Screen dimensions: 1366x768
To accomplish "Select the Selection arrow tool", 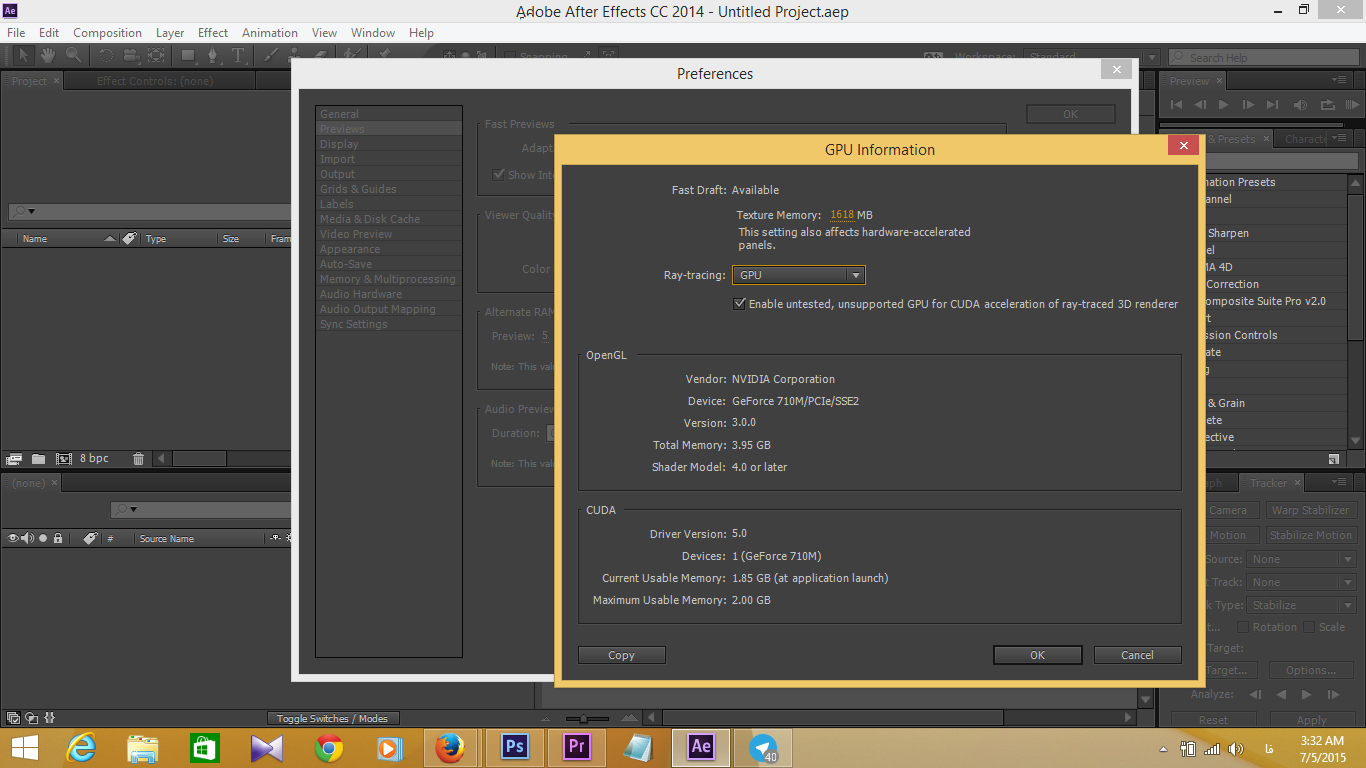I will [24, 56].
